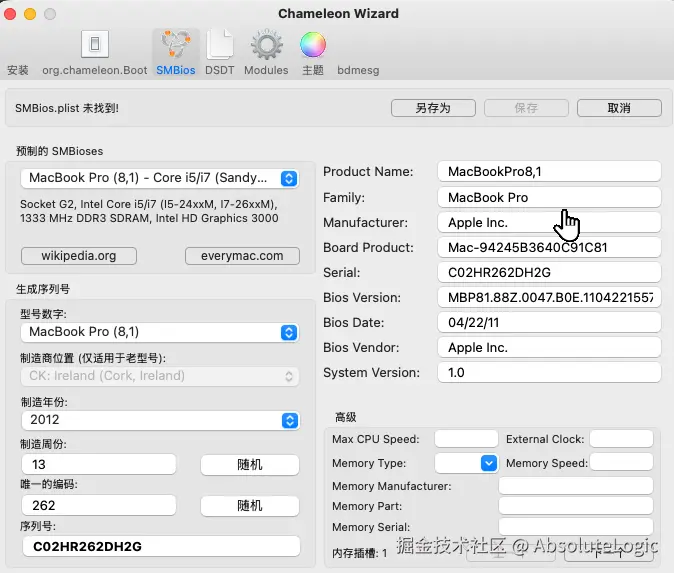
Task: Click 随机 button next to week 13
Action: click(x=250, y=465)
